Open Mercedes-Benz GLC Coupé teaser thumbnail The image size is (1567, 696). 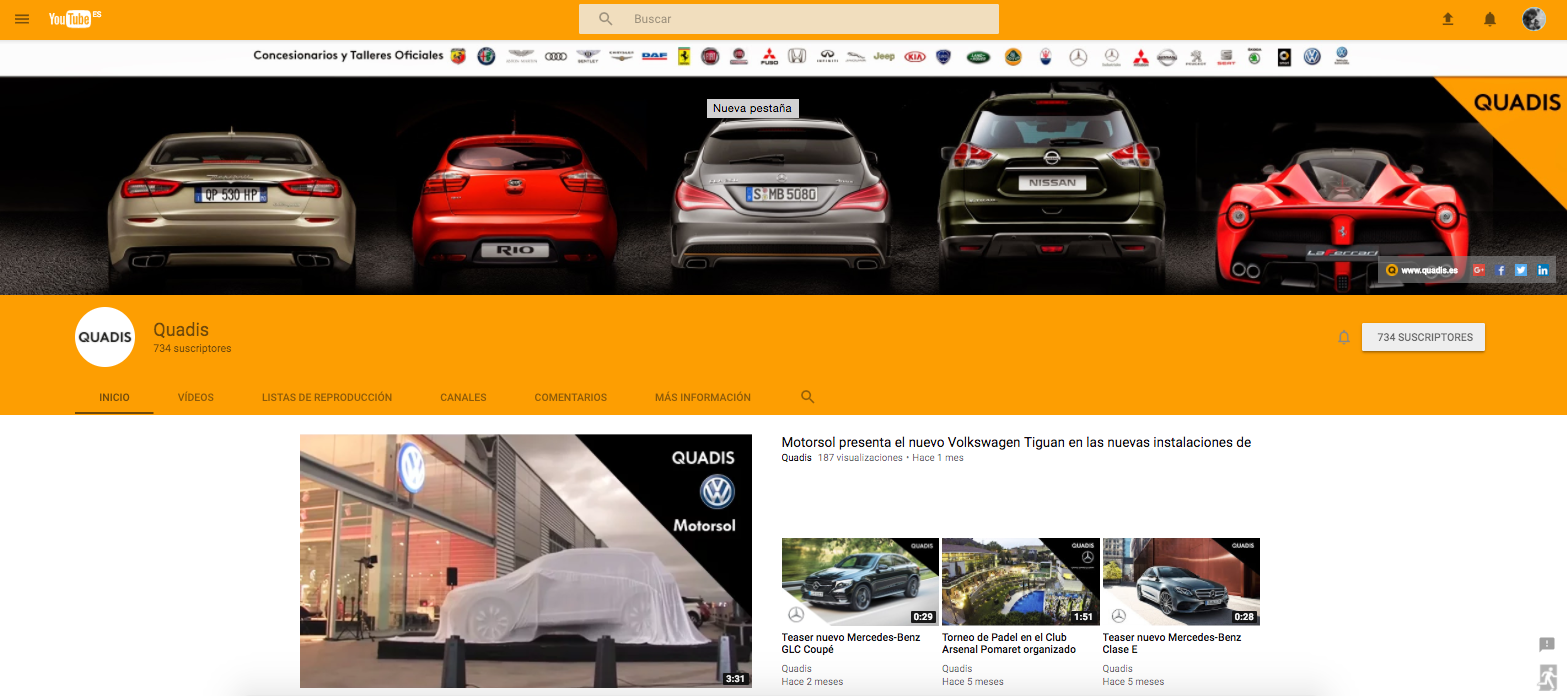(860, 582)
